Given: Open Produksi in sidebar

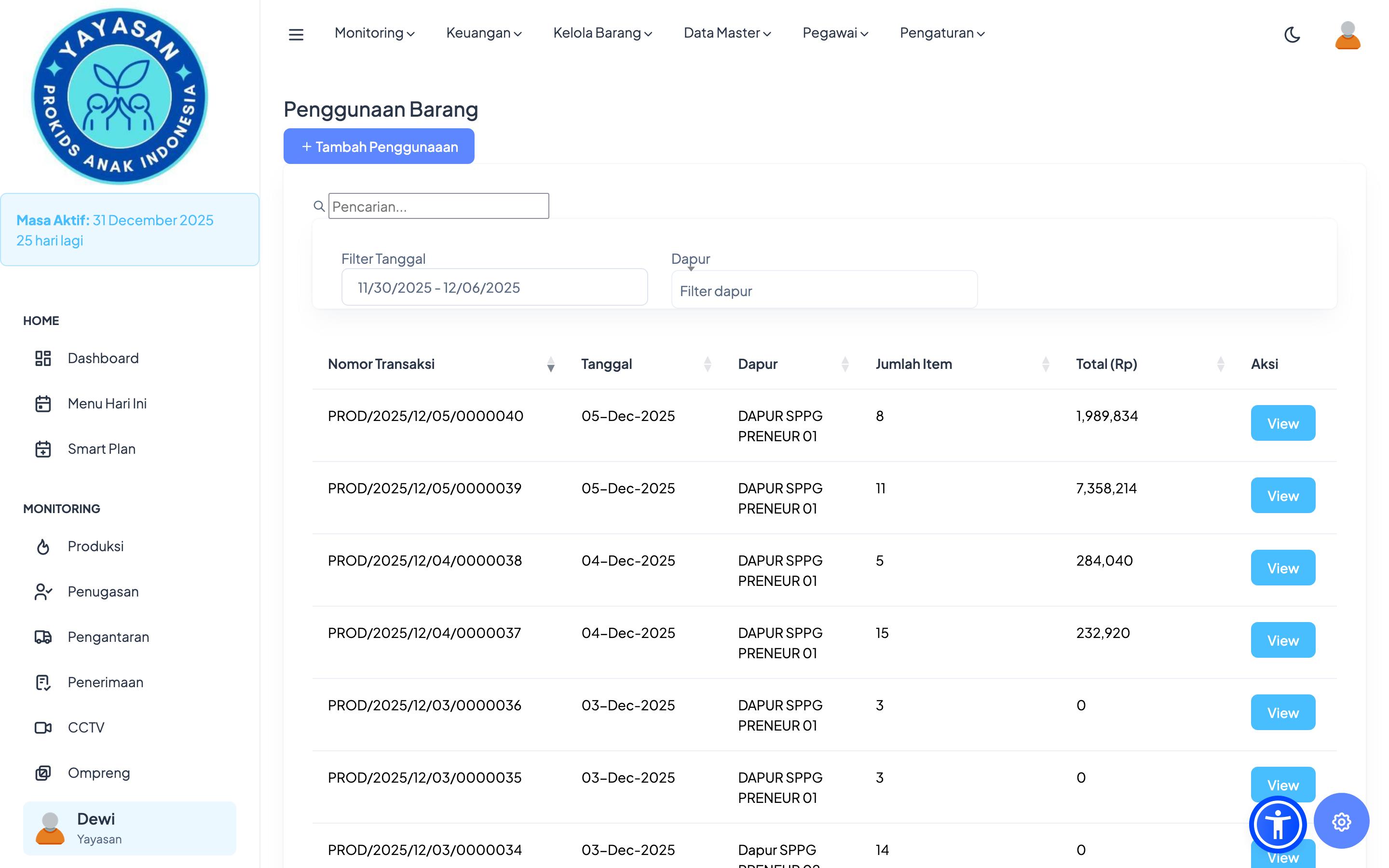Looking at the screenshot, I should coord(95,546).
